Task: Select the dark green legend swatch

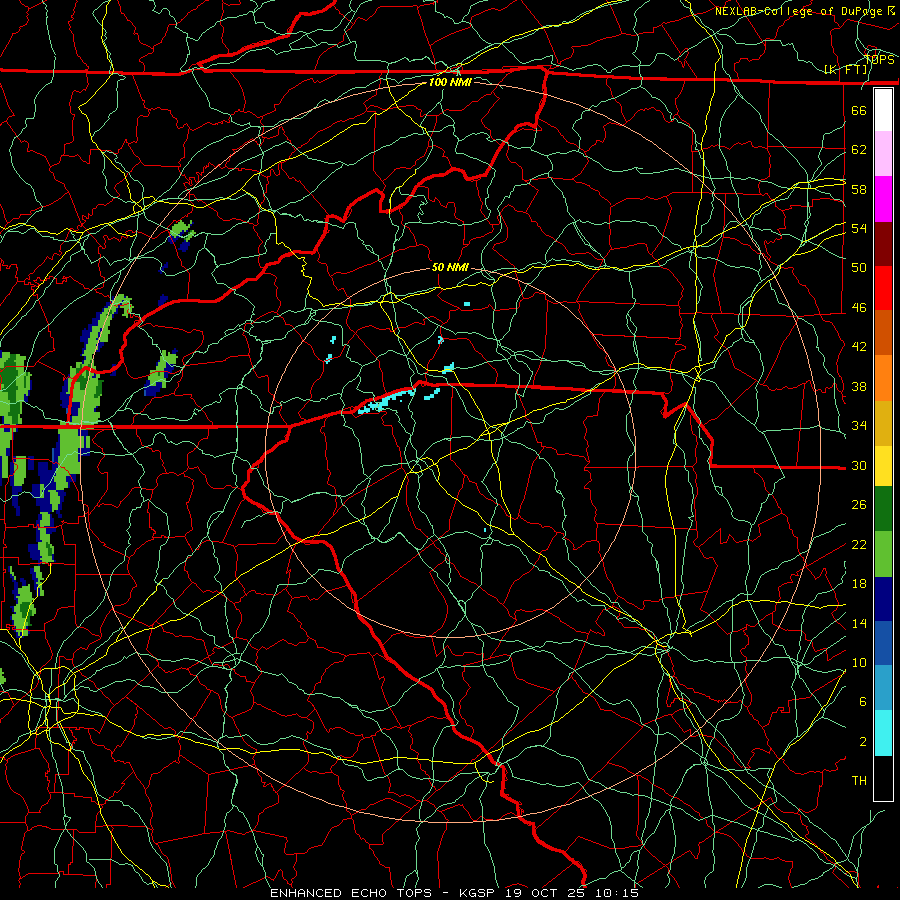Action: click(x=883, y=509)
